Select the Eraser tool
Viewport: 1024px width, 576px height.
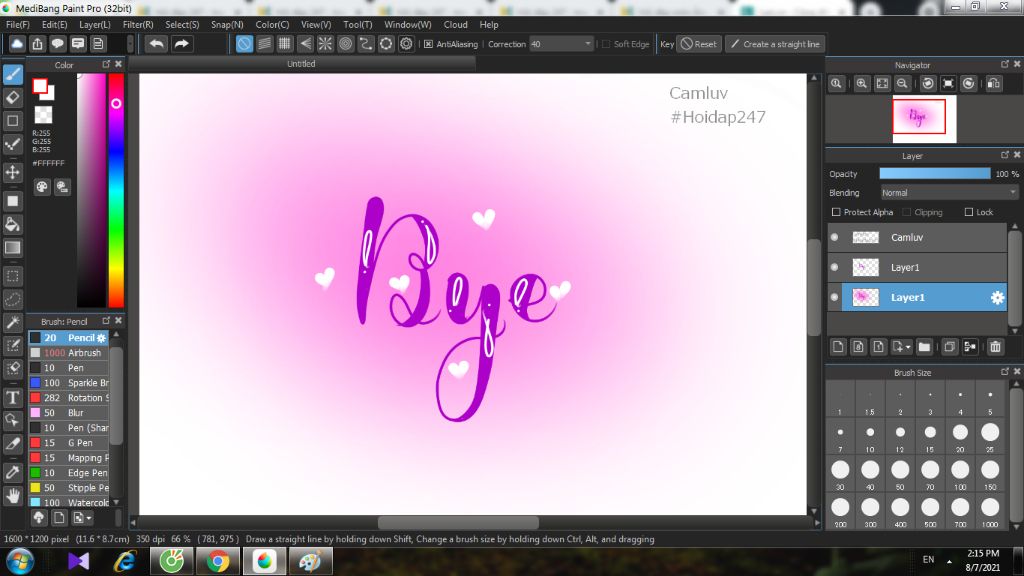coord(12,98)
